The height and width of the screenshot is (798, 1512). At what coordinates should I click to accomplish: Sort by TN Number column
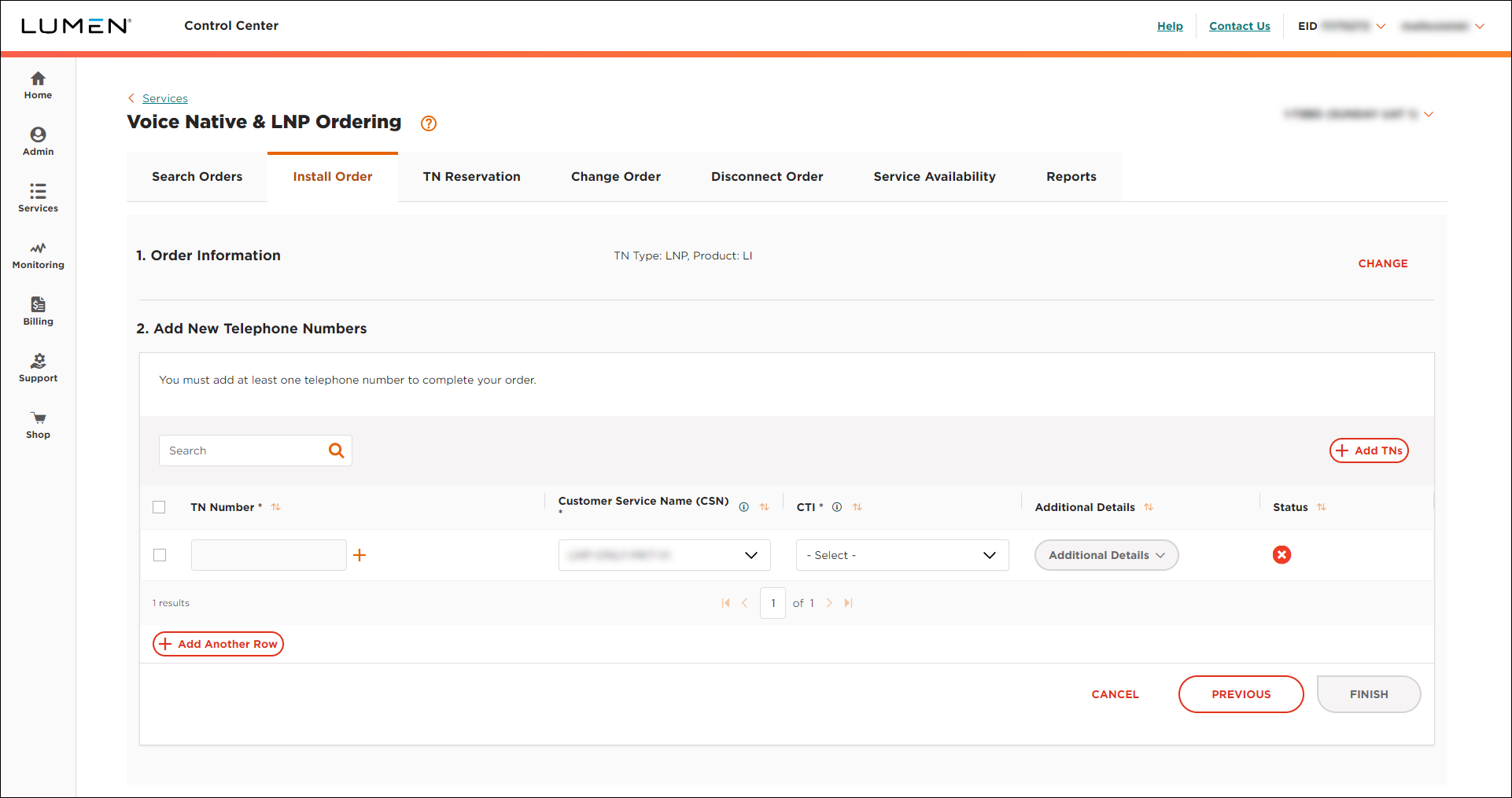pyautogui.click(x=275, y=507)
